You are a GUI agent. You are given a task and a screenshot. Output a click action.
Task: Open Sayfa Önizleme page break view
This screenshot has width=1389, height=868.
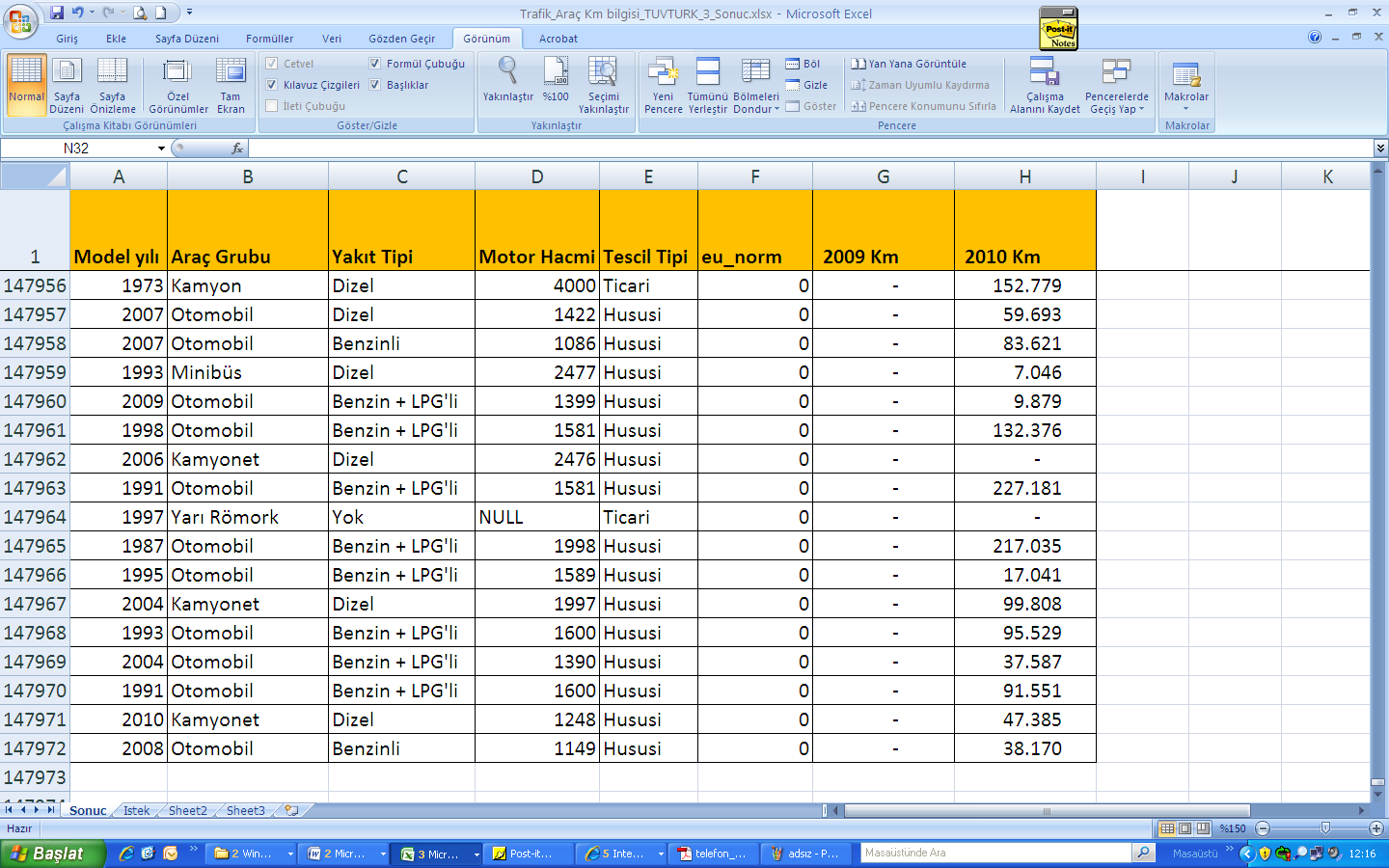113,85
